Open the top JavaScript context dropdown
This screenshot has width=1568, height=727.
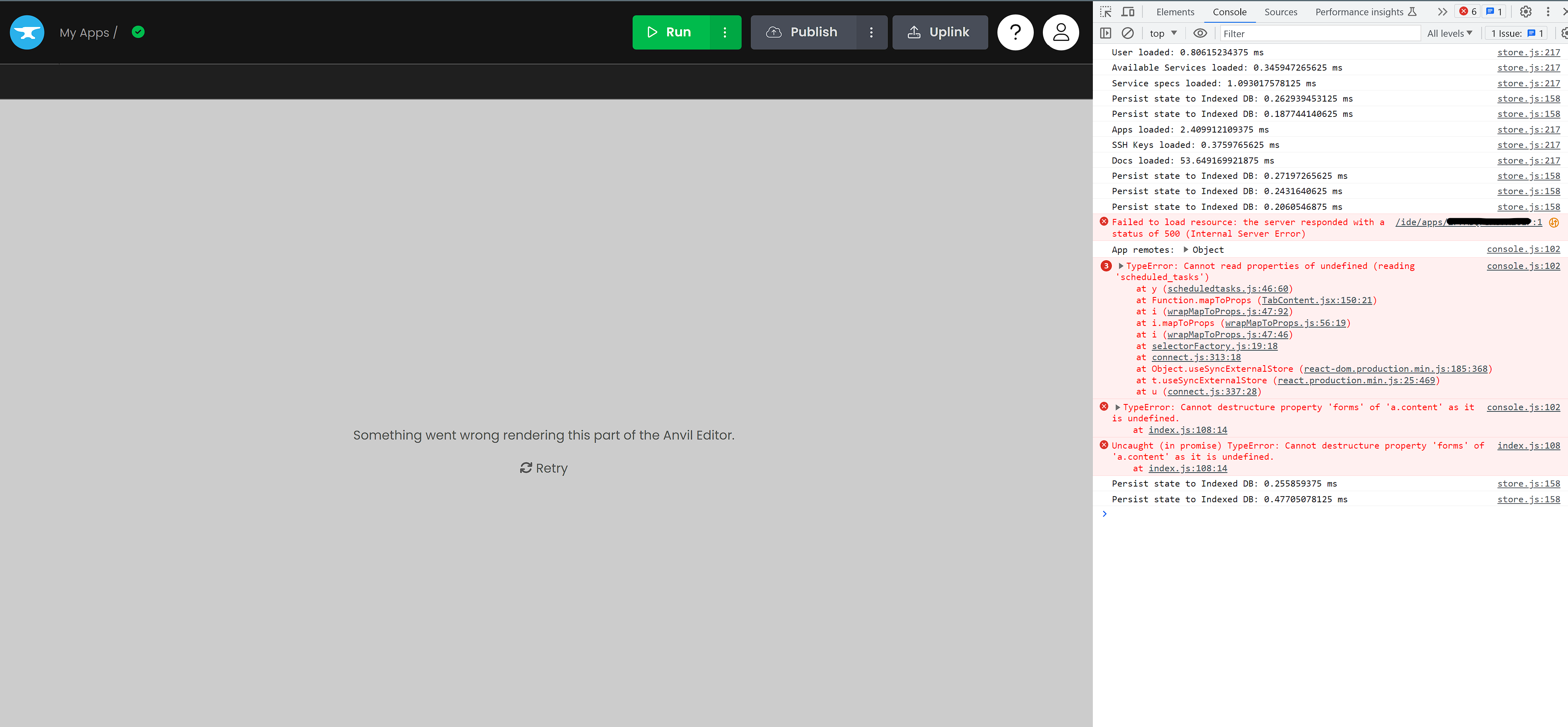point(1163,33)
